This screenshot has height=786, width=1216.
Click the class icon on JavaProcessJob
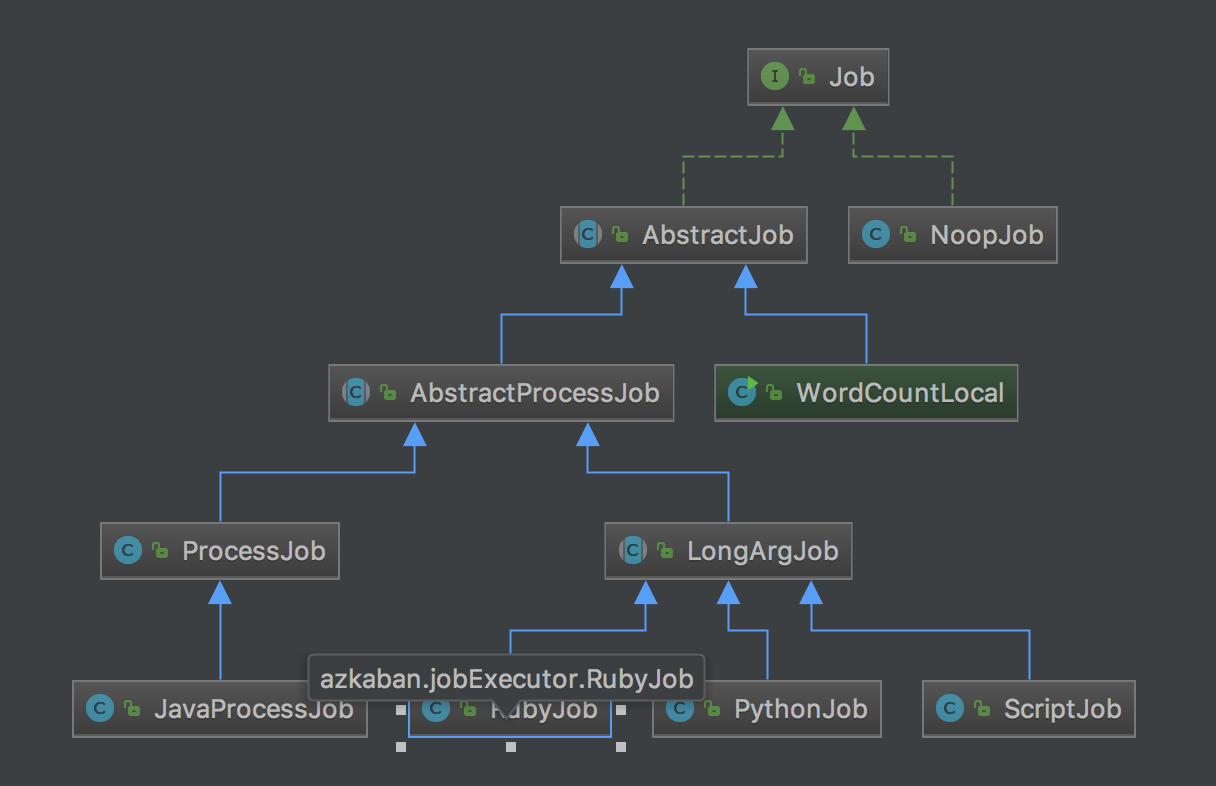(100, 709)
